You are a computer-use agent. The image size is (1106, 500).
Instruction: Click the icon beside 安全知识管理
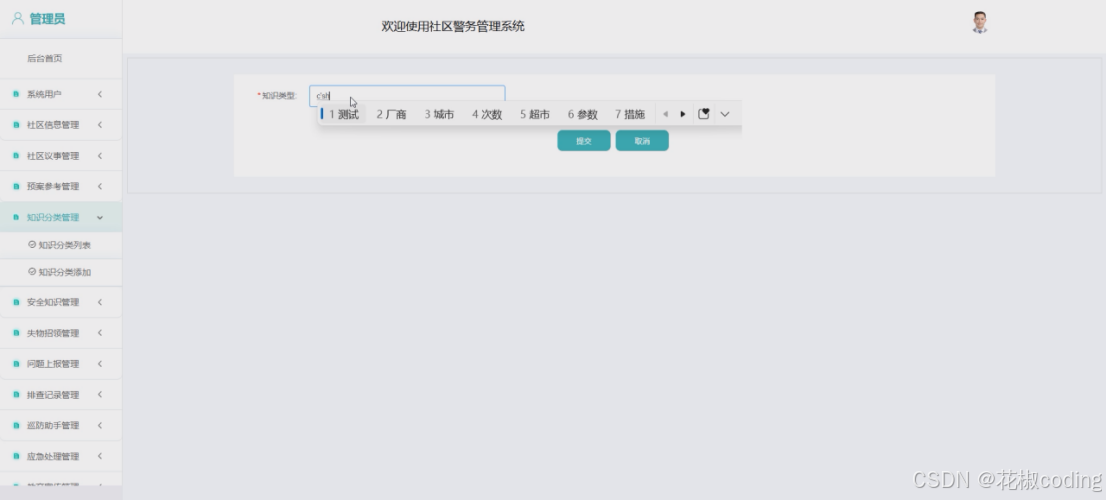pos(16,302)
